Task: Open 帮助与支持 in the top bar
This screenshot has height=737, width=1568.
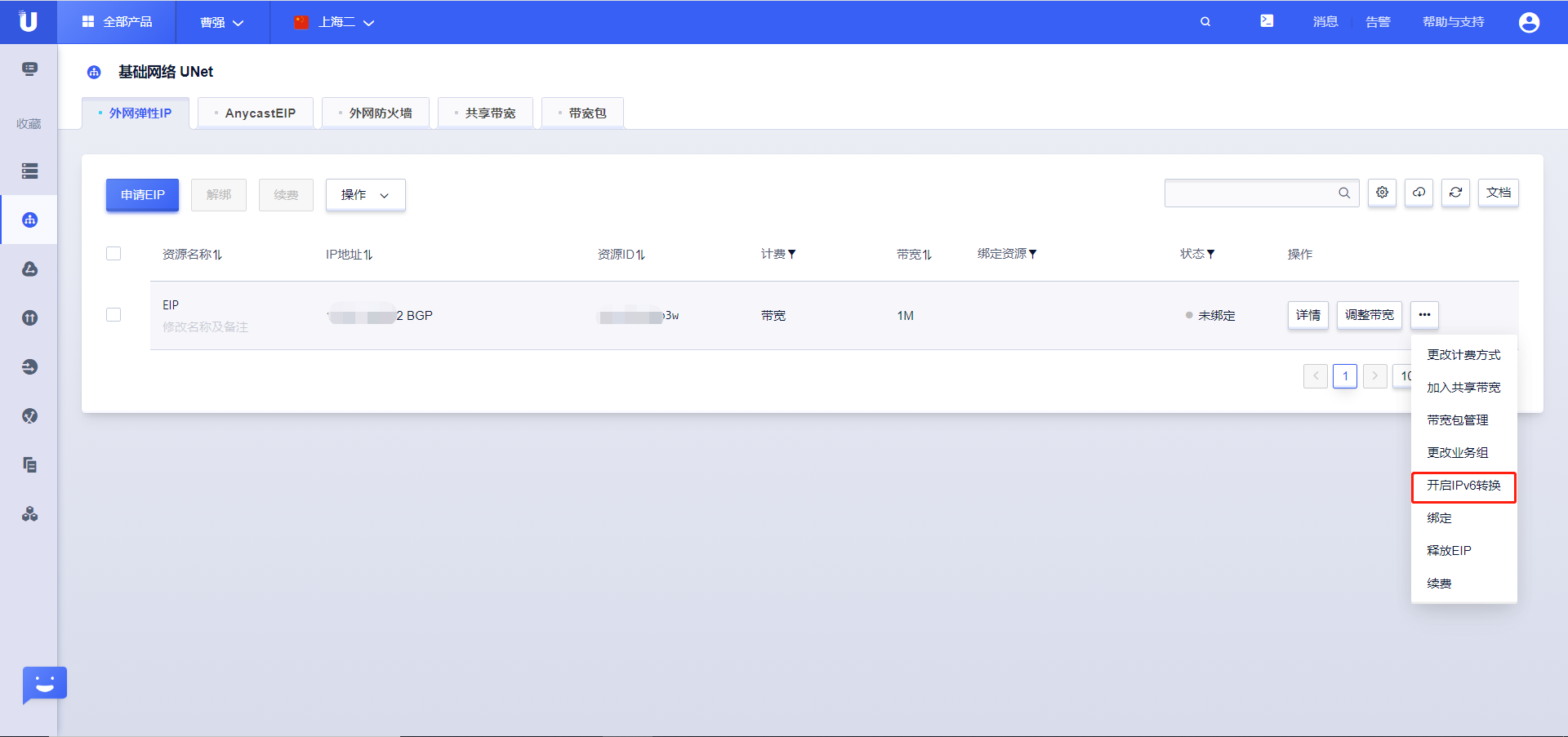Action: 1454,22
